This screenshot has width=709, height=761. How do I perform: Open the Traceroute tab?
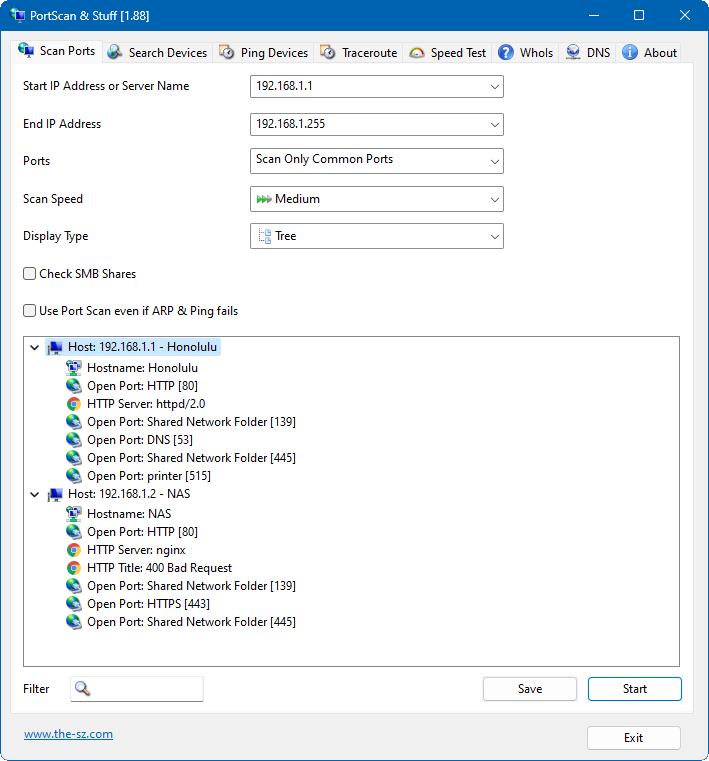[359, 52]
